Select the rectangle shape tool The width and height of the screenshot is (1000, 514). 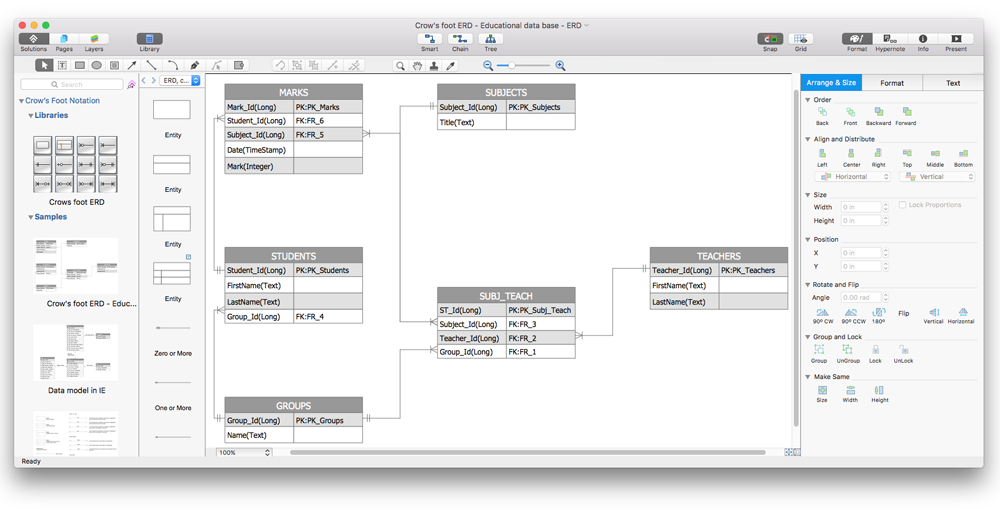click(x=80, y=65)
